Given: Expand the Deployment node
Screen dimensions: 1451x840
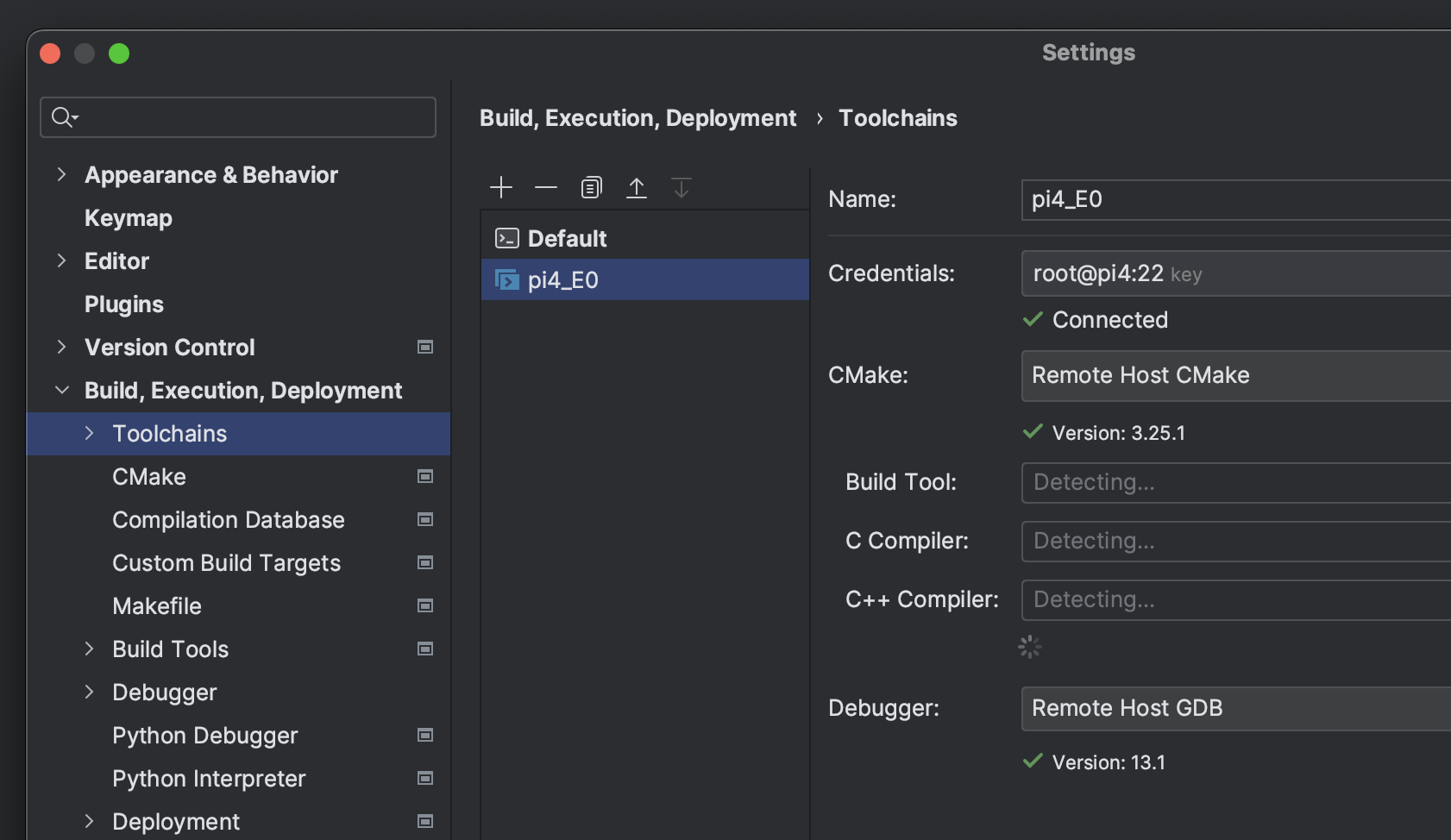Looking at the screenshot, I should [89, 821].
